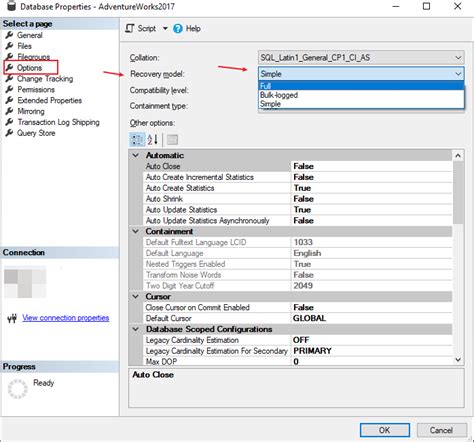The width and height of the screenshot is (474, 442).
Task: Open the Filegroups page
Action: click(33, 57)
